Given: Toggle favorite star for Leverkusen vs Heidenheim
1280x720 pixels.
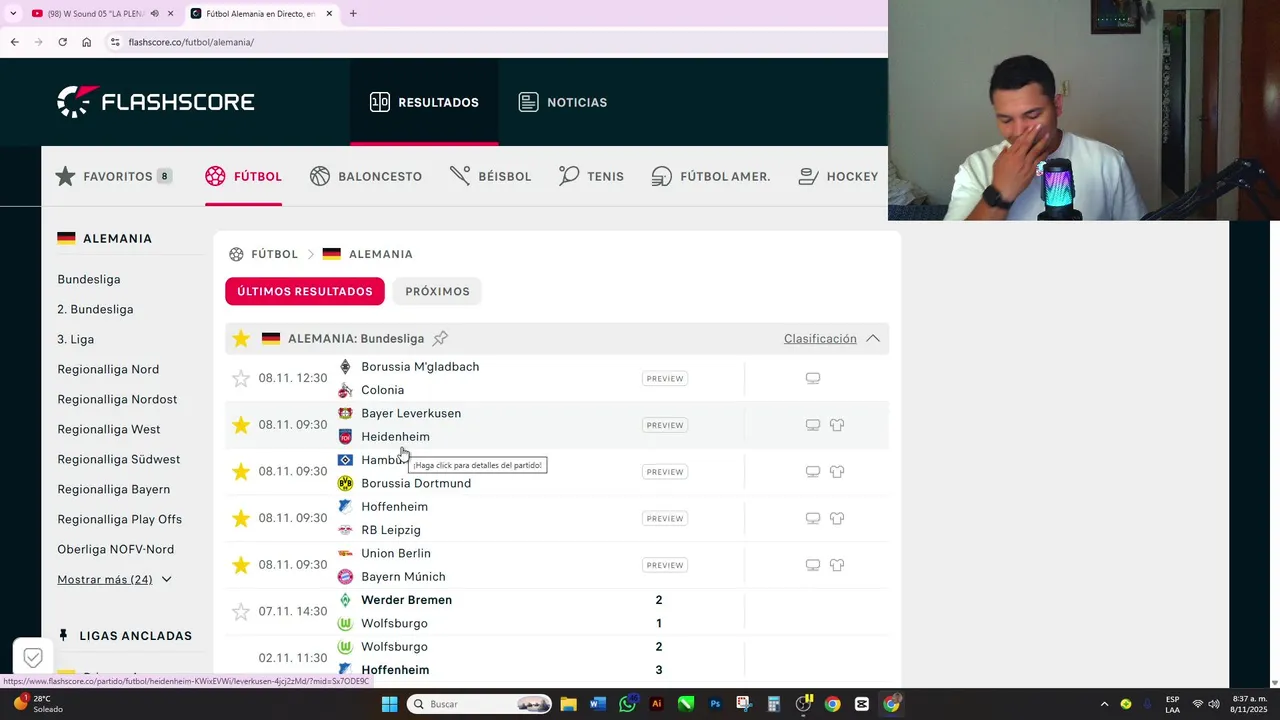Looking at the screenshot, I should (241, 425).
